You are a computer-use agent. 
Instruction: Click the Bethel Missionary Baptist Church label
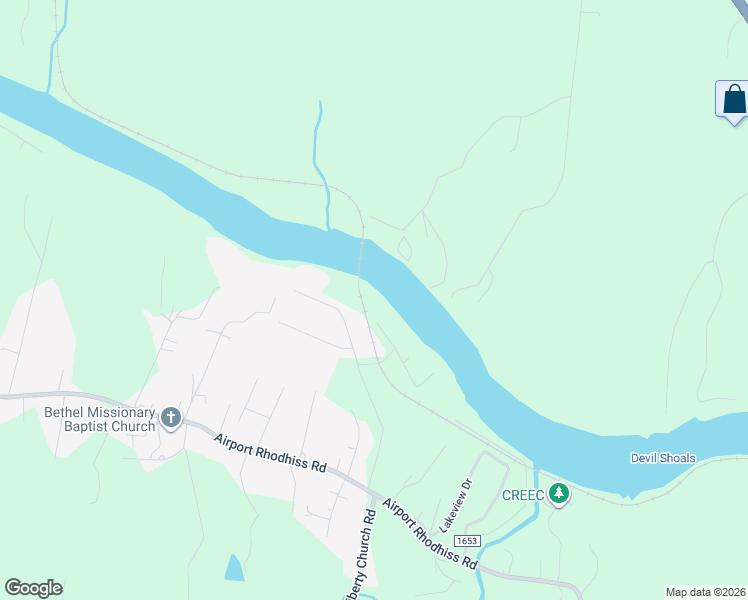pyautogui.click(x=101, y=419)
